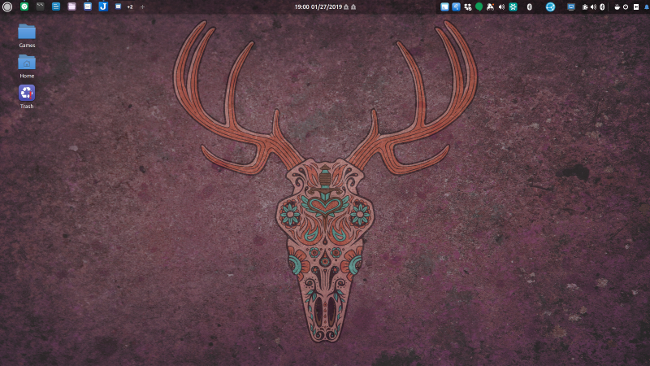Click the power circle icon in tray
This screenshot has width=650, height=366.
coord(626,7)
